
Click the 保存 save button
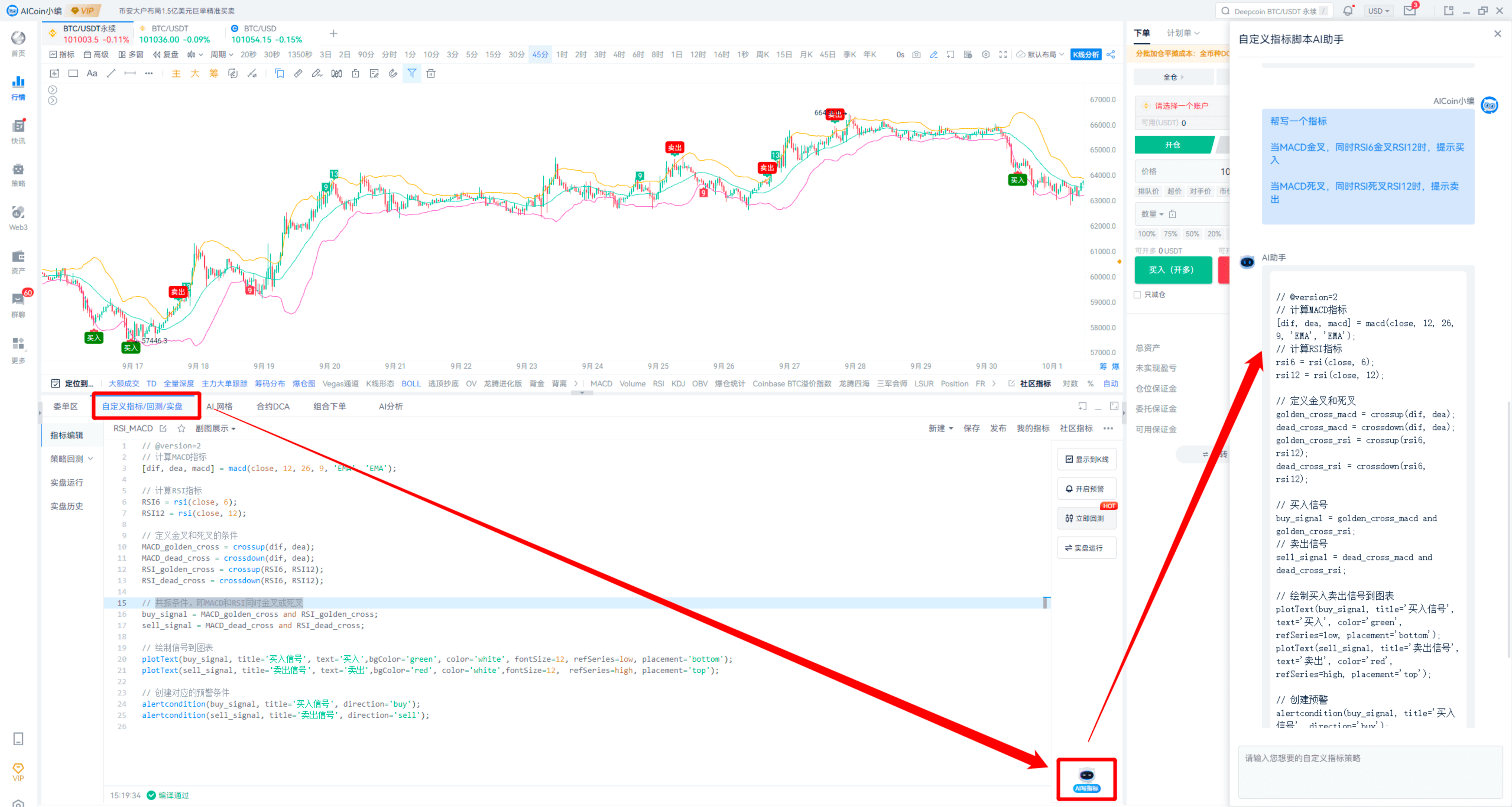pyautogui.click(x=972, y=428)
